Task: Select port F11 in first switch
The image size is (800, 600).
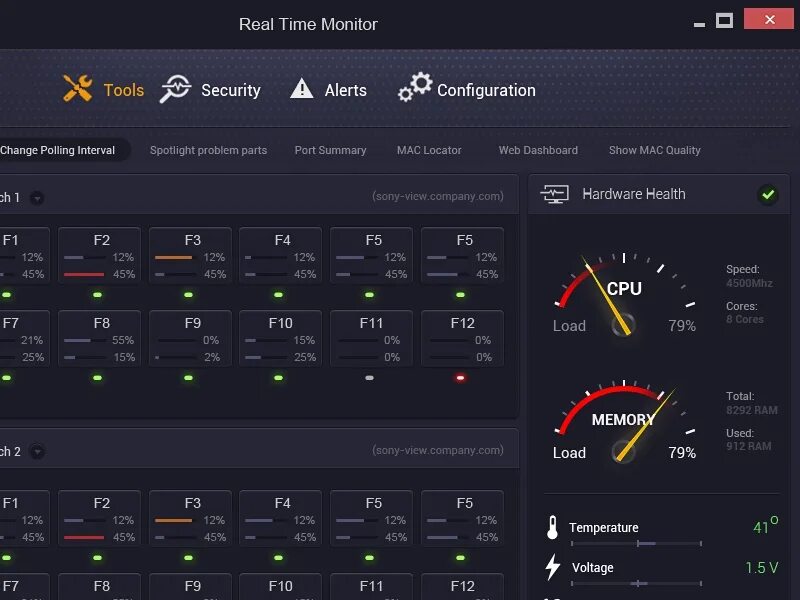Action: (x=371, y=338)
